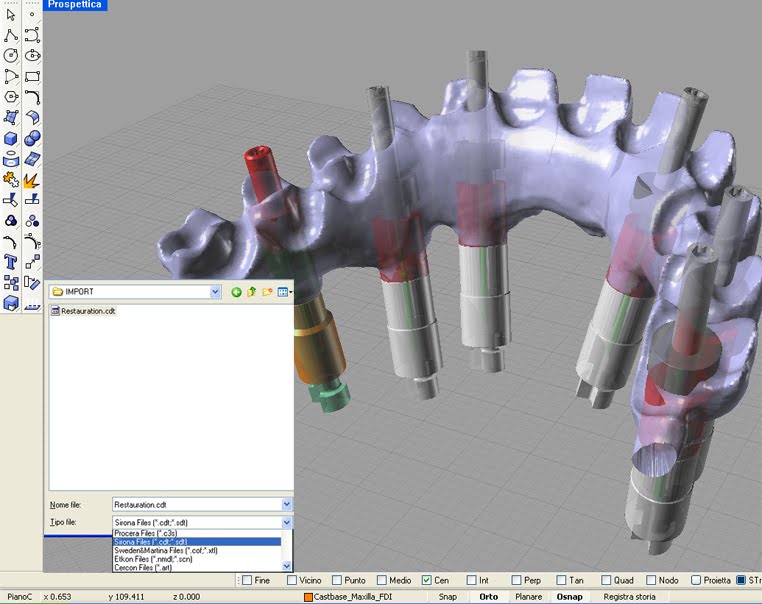
Task: Click the Castbase_Maxilla_FDI layer name
Action: 353,597
